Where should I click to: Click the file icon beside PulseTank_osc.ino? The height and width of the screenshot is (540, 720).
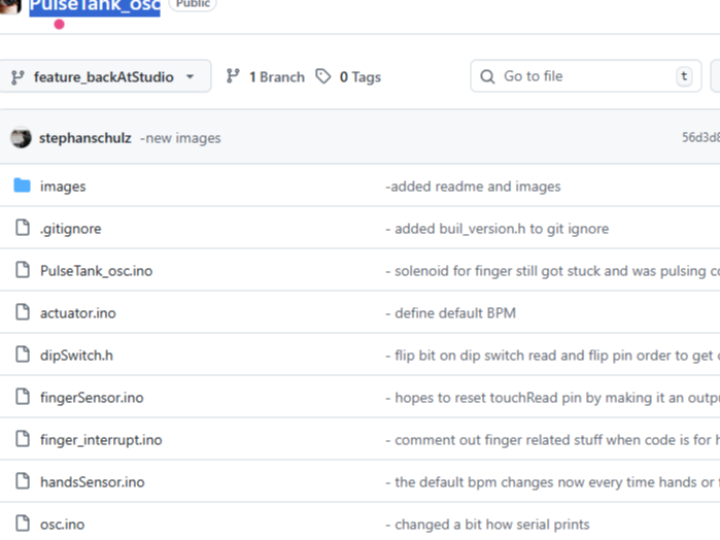point(22,270)
